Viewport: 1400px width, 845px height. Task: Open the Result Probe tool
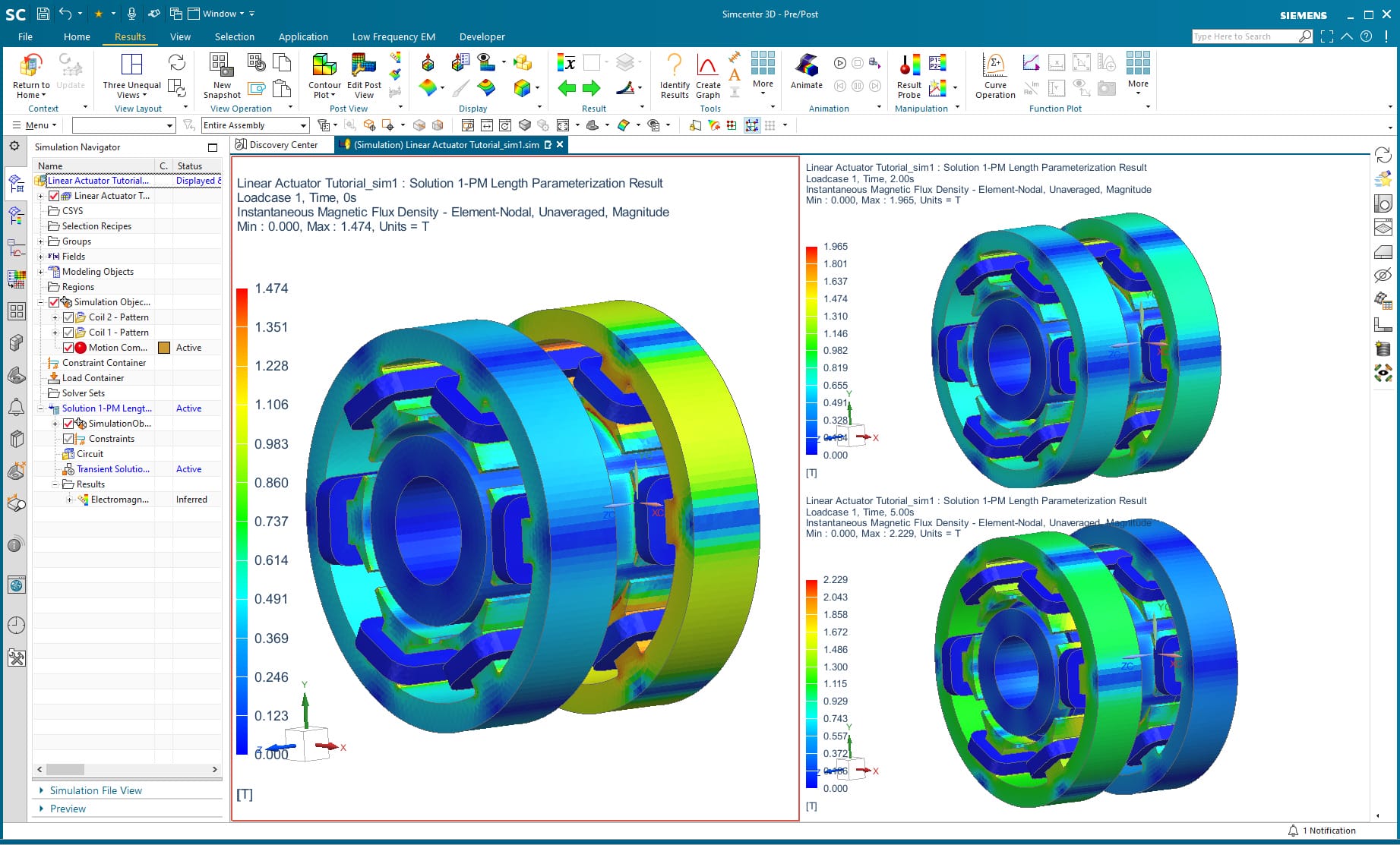click(x=909, y=75)
